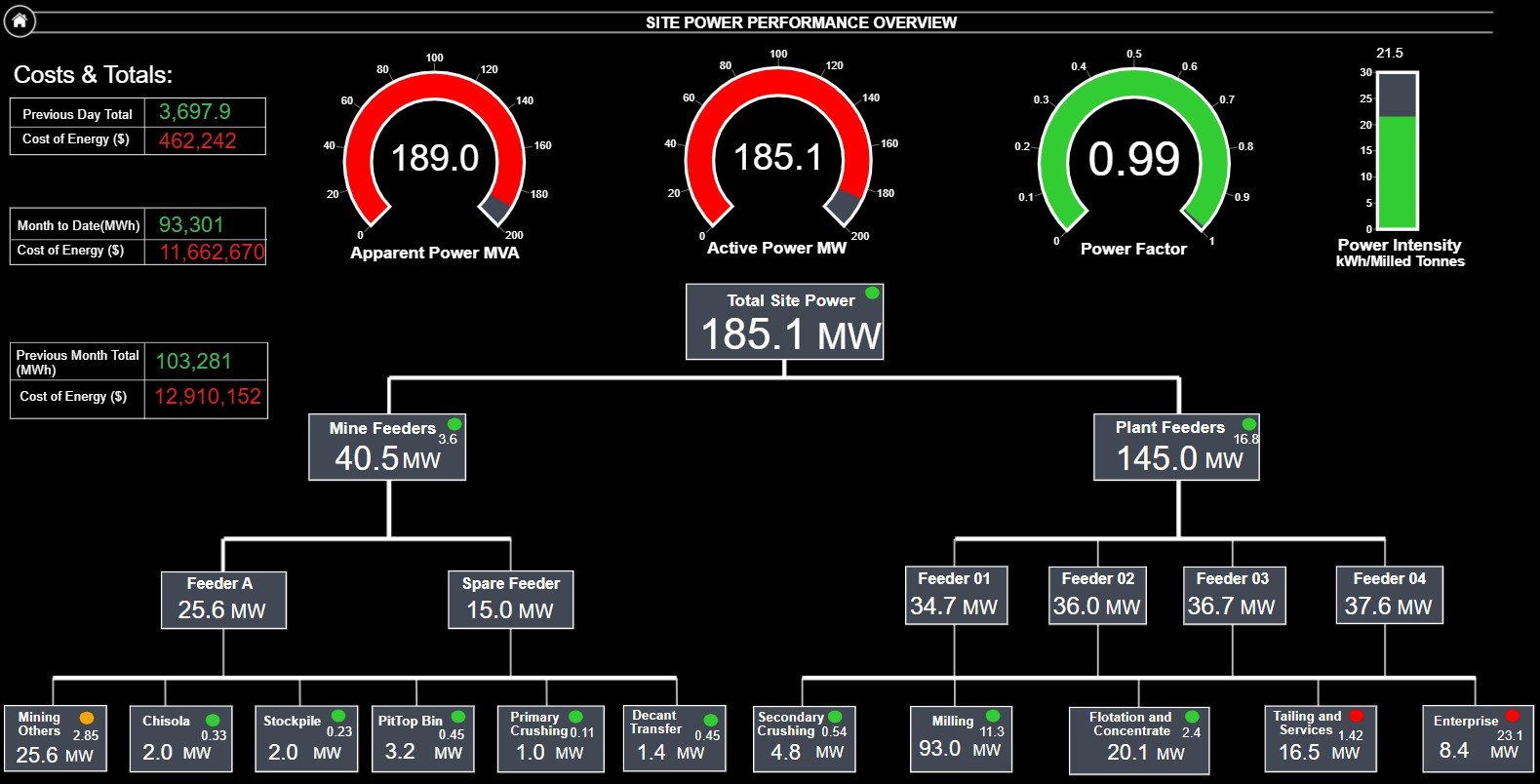Select the Flotation and Concentrate tile

coord(1139,740)
